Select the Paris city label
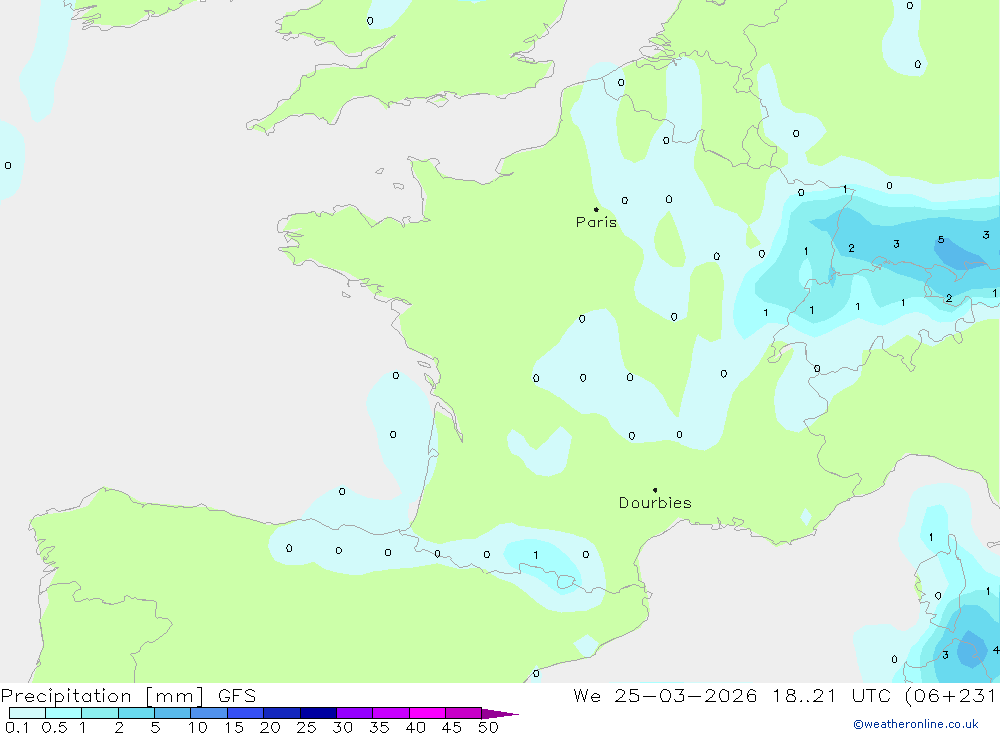The width and height of the screenshot is (1000, 733). (x=596, y=222)
